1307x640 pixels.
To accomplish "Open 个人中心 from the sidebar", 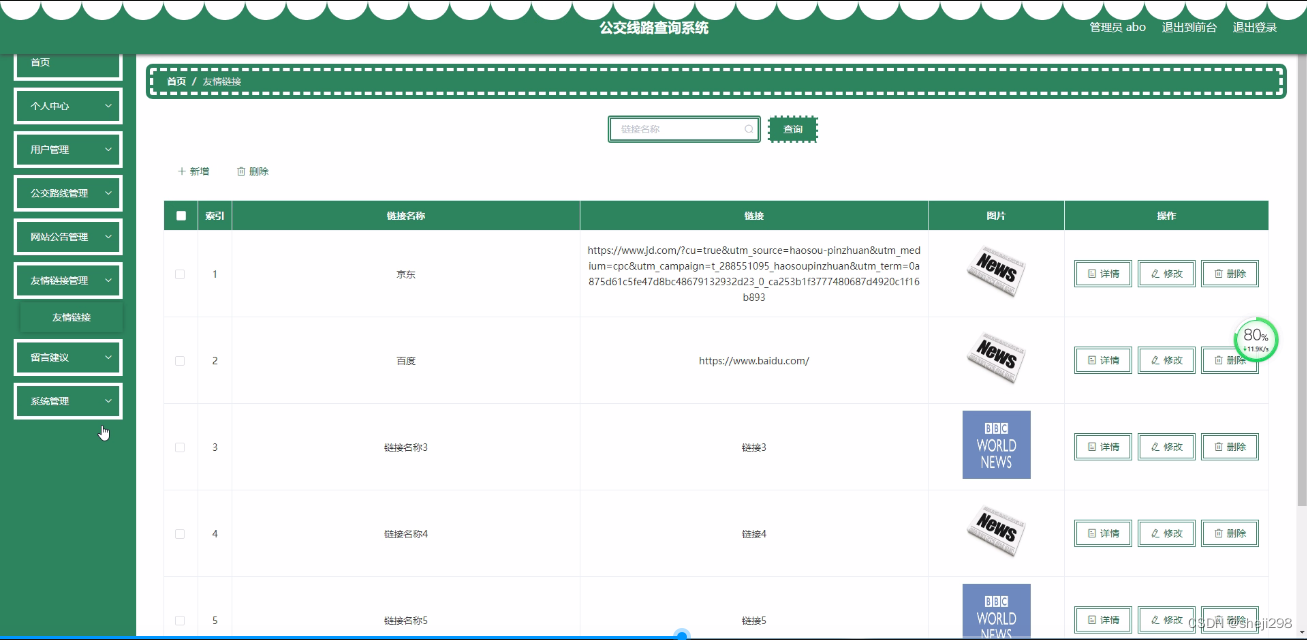I will click(67, 105).
